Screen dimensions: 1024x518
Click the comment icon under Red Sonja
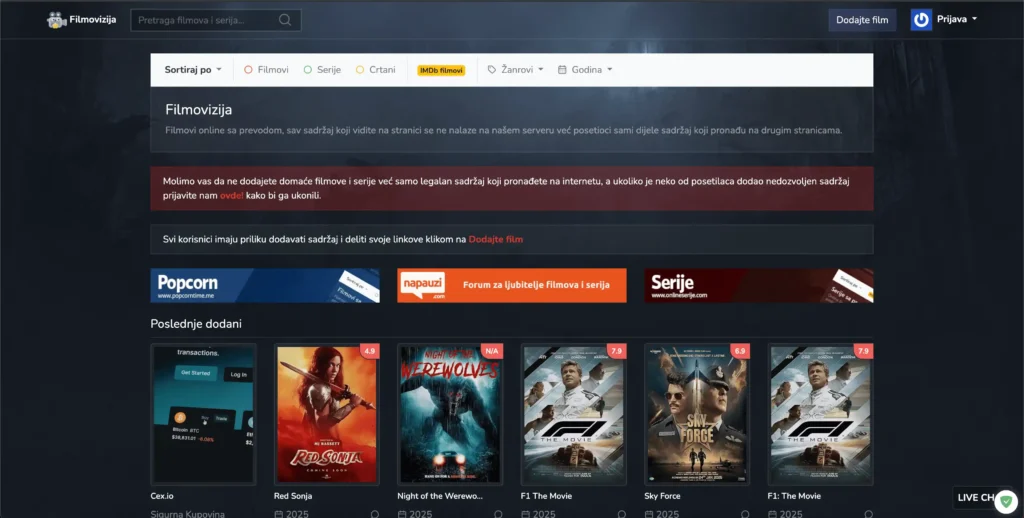[375, 514]
